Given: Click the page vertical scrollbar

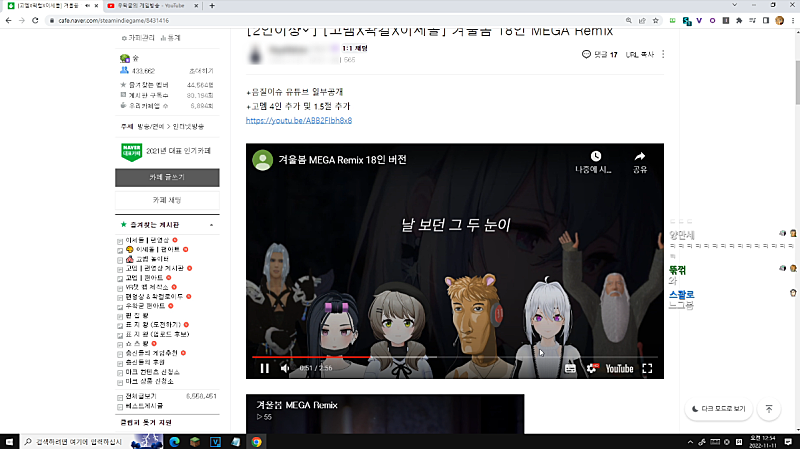Looking at the screenshot, I should (x=797, y=82).
